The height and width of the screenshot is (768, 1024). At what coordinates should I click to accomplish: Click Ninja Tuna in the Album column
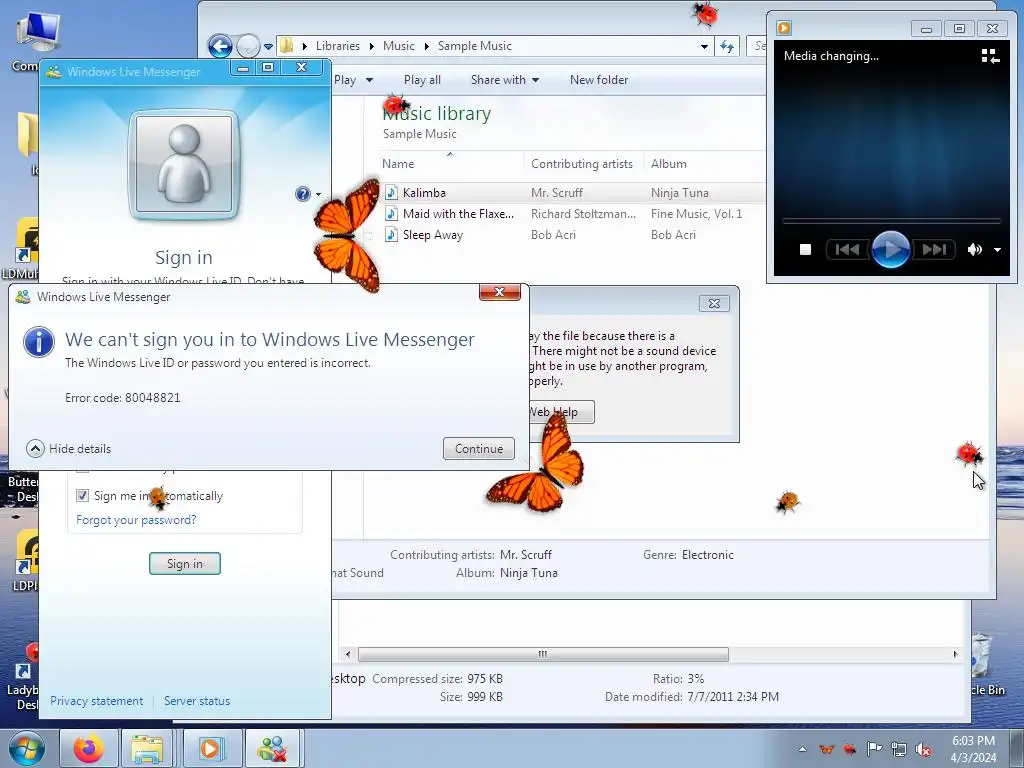coord(679,193)
